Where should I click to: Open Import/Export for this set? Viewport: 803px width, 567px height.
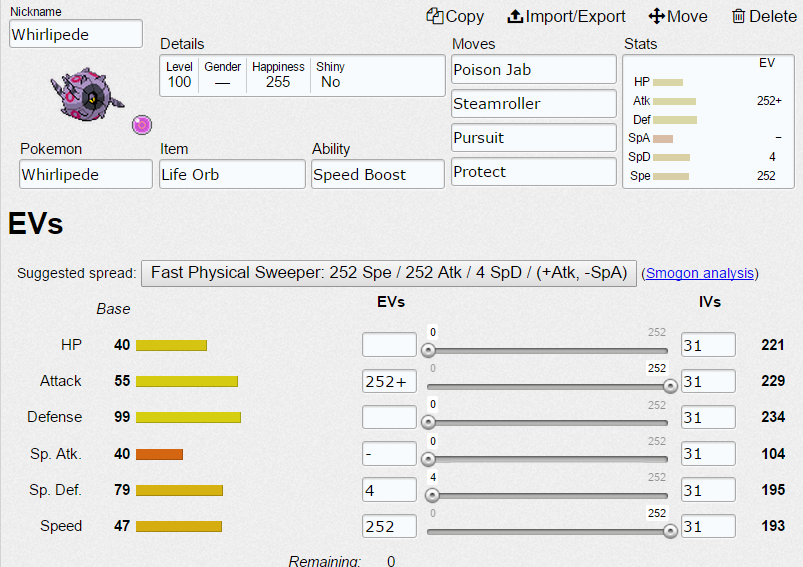coord(566,16)
